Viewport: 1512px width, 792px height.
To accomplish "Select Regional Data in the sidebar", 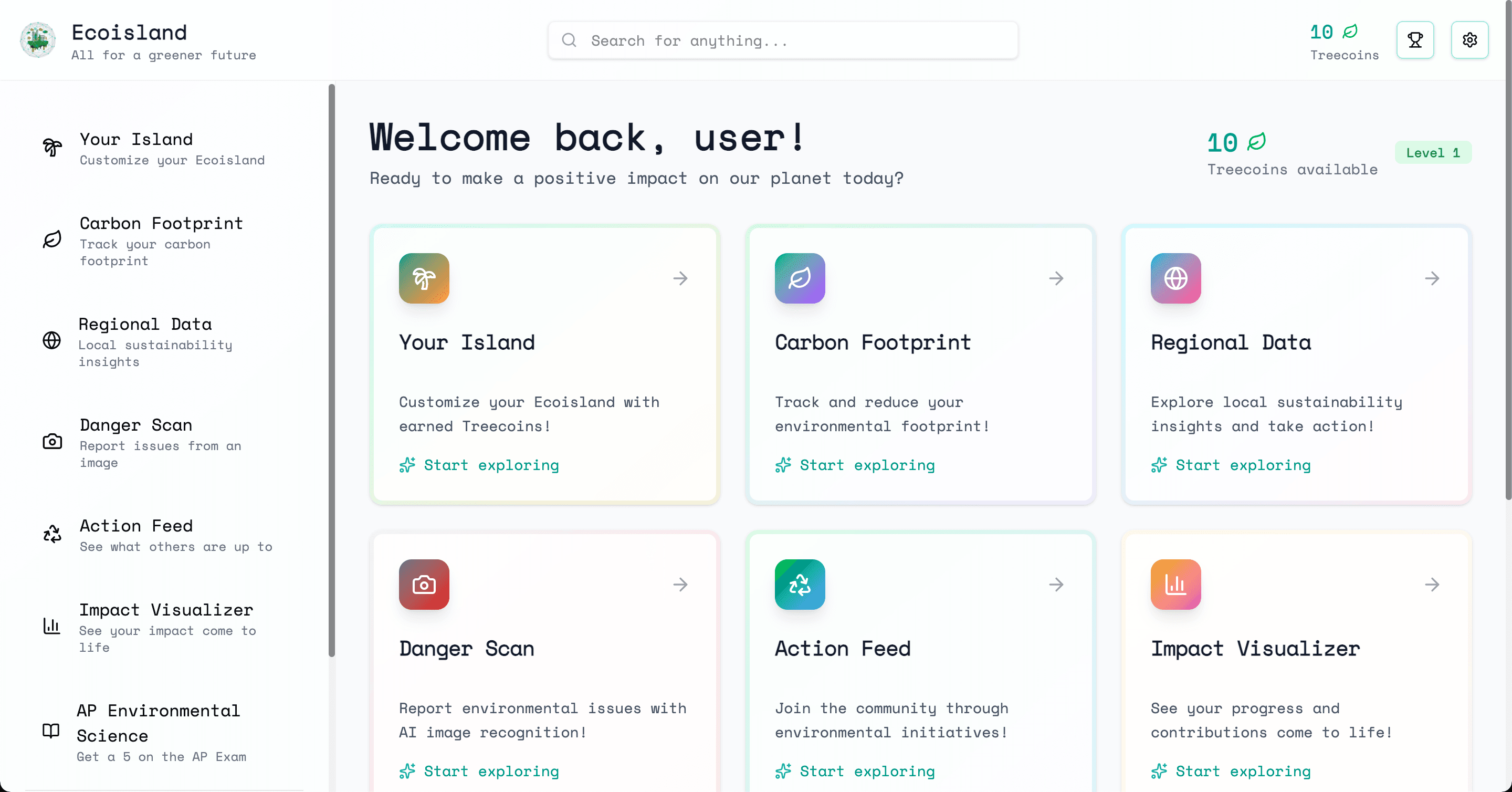I will pyautogui.click(x=164, y=341).
